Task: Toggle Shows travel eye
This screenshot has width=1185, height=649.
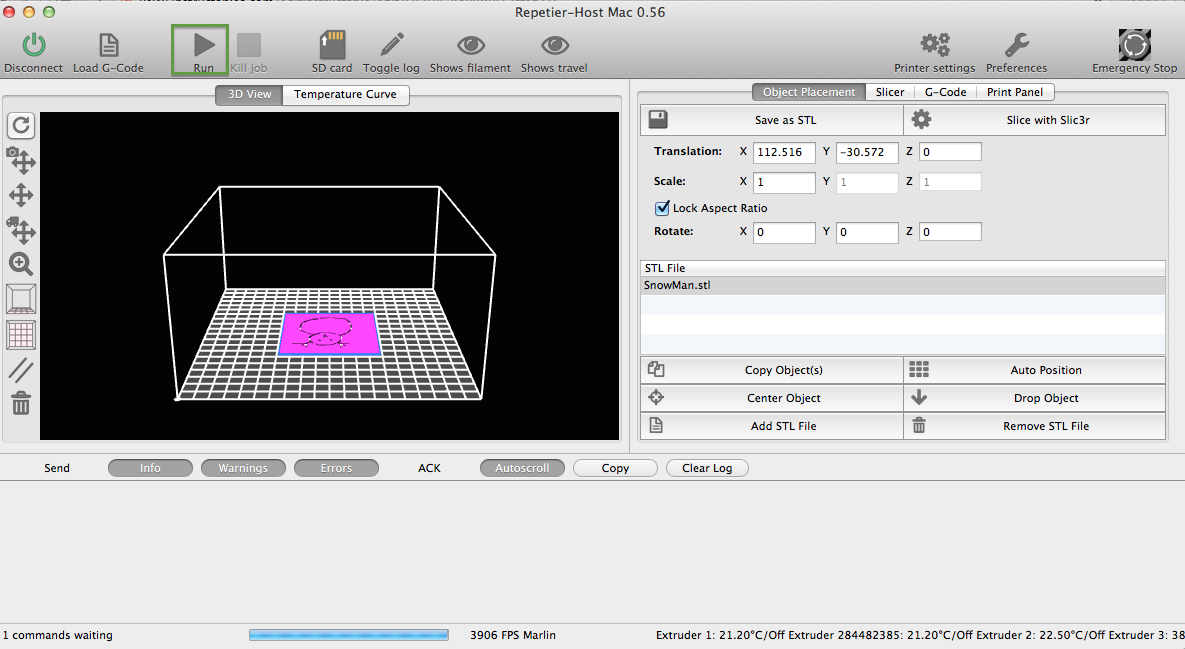Action: point(555,45)
